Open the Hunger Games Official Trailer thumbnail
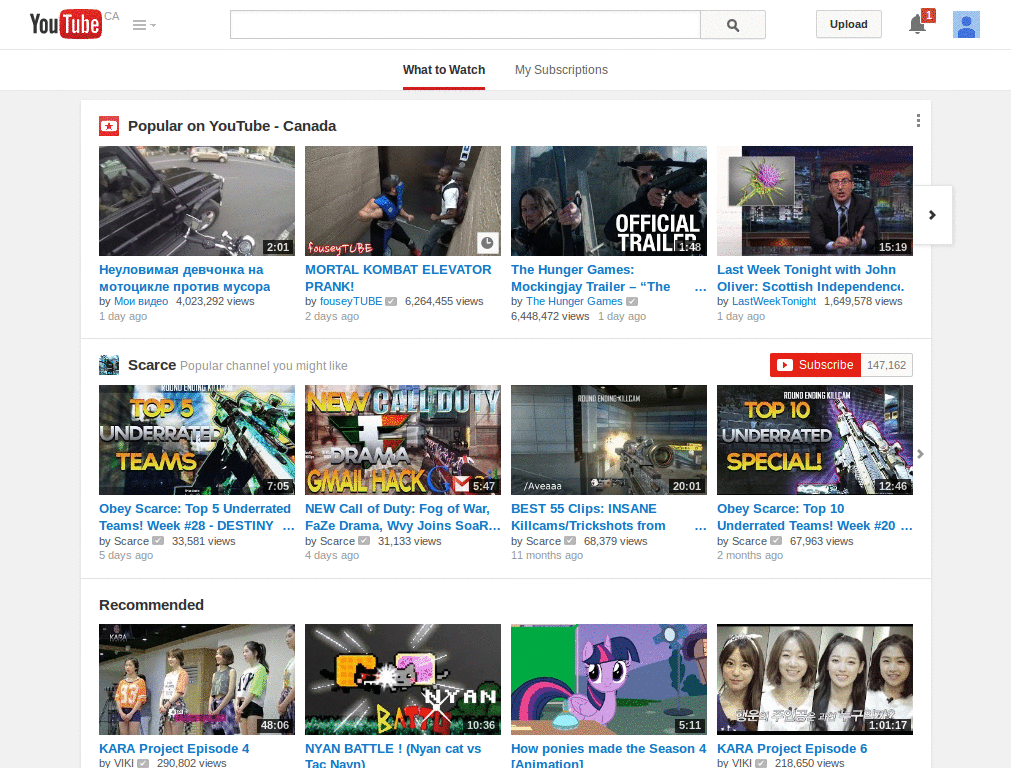1024x768 pixels. click(x=609, y=201)
